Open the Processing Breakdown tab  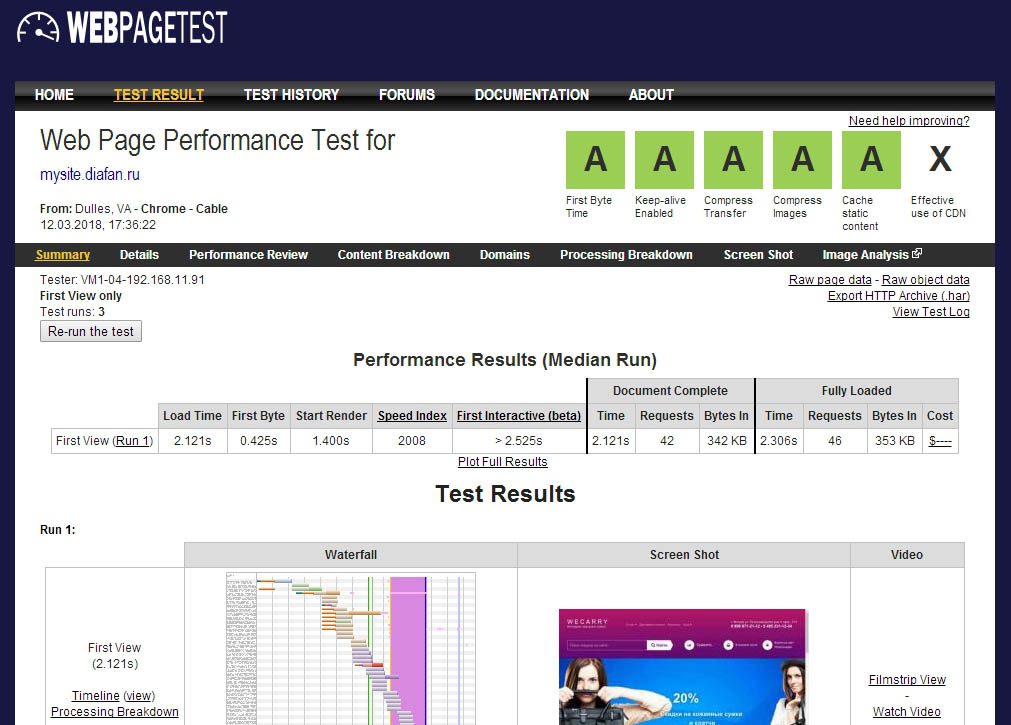click(x=626, y=255)
